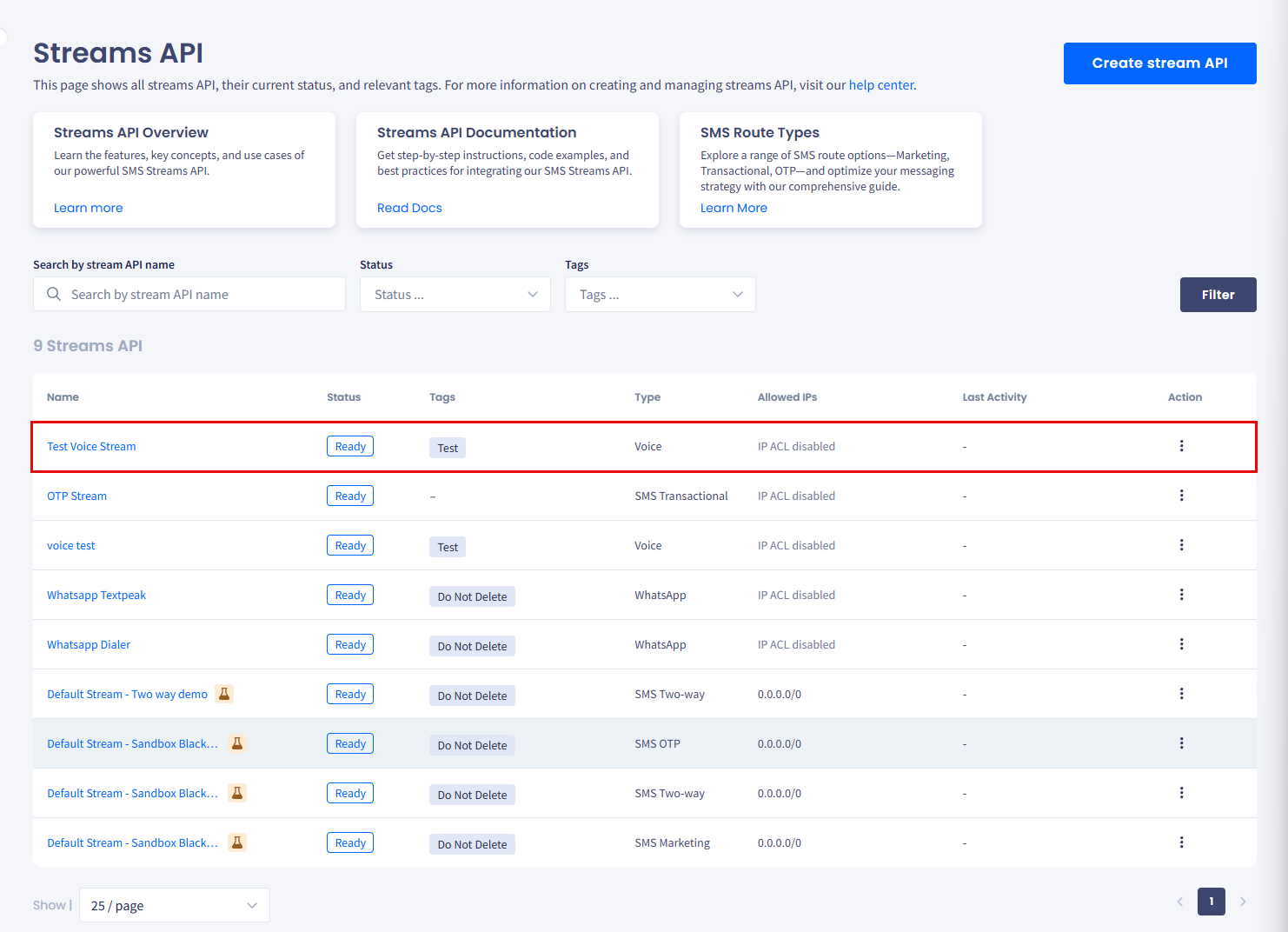This screenshot has height=932, width=1288.
Task: Click IP ACL disabled for OTP Stream
Action: [796, 496]
